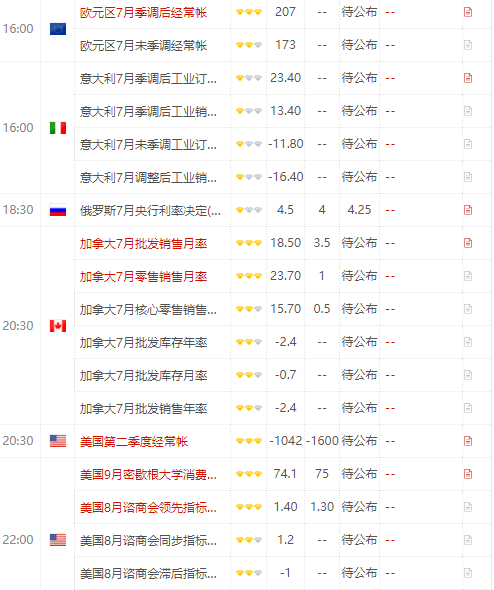Open detail icon for 意大利7月季调后工业销 row

(468, 111)
